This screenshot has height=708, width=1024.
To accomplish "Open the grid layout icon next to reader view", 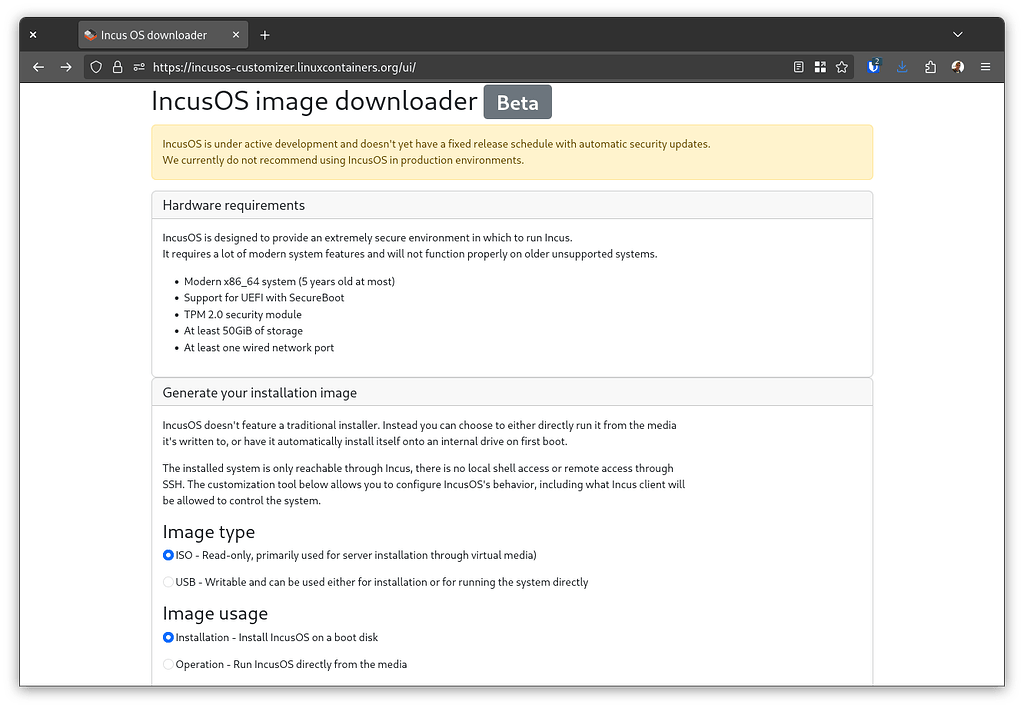I will 820,67.
